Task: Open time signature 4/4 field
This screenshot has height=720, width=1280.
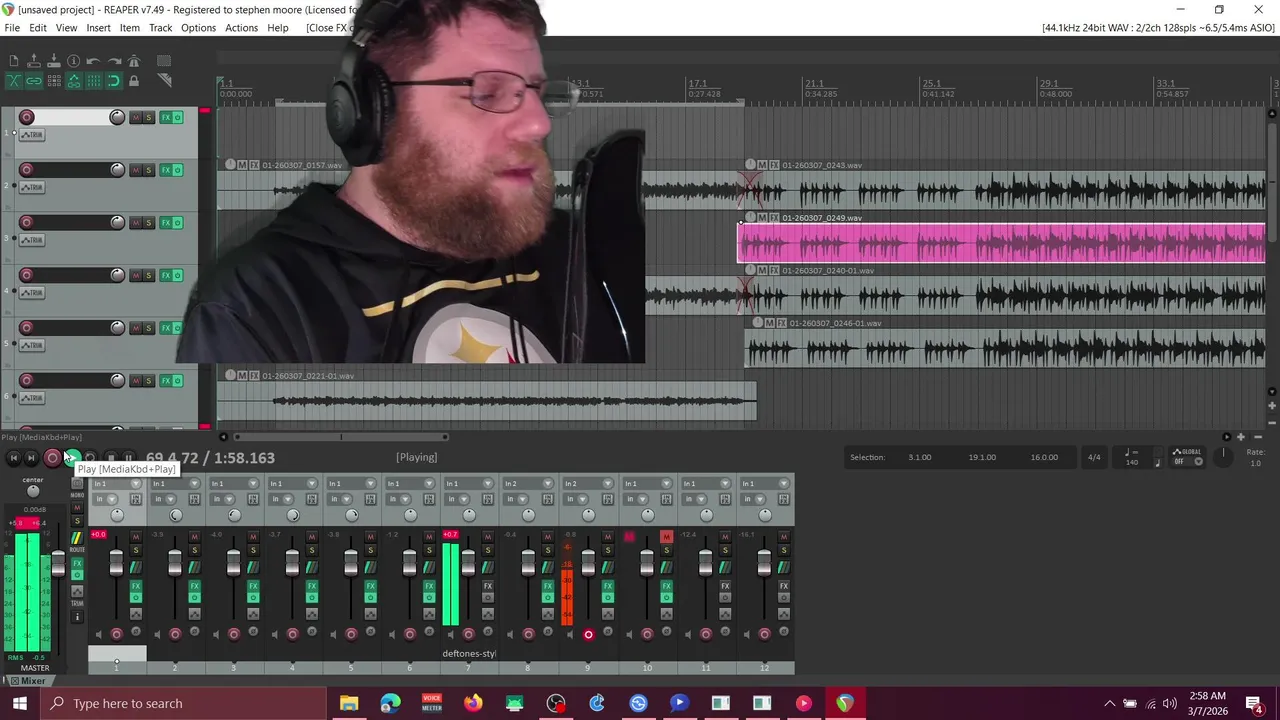Action: click(1094, 457)
